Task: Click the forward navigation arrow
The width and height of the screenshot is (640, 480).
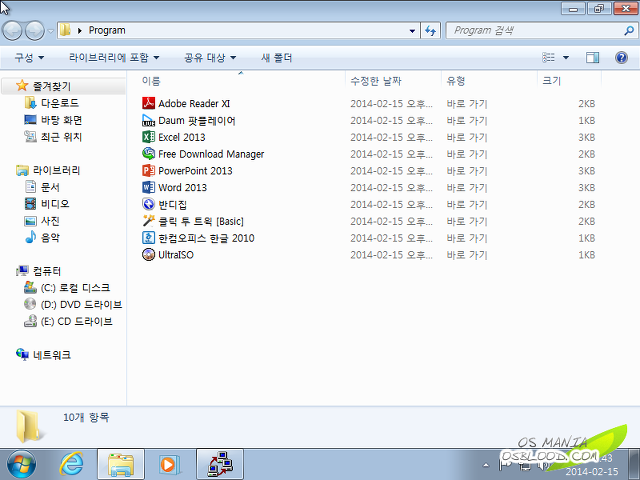Action: 35,31
